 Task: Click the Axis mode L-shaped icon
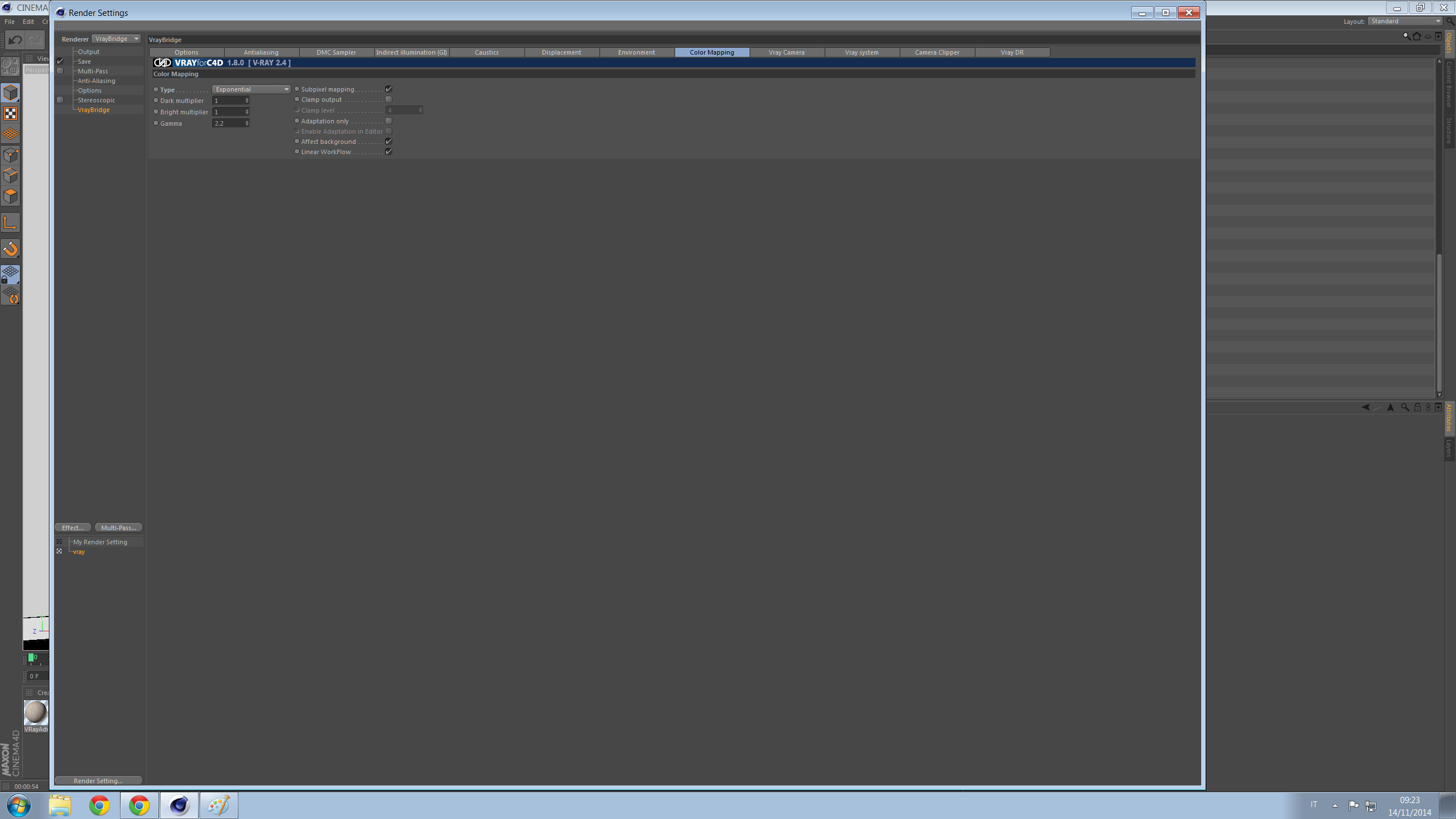(11, 222)
